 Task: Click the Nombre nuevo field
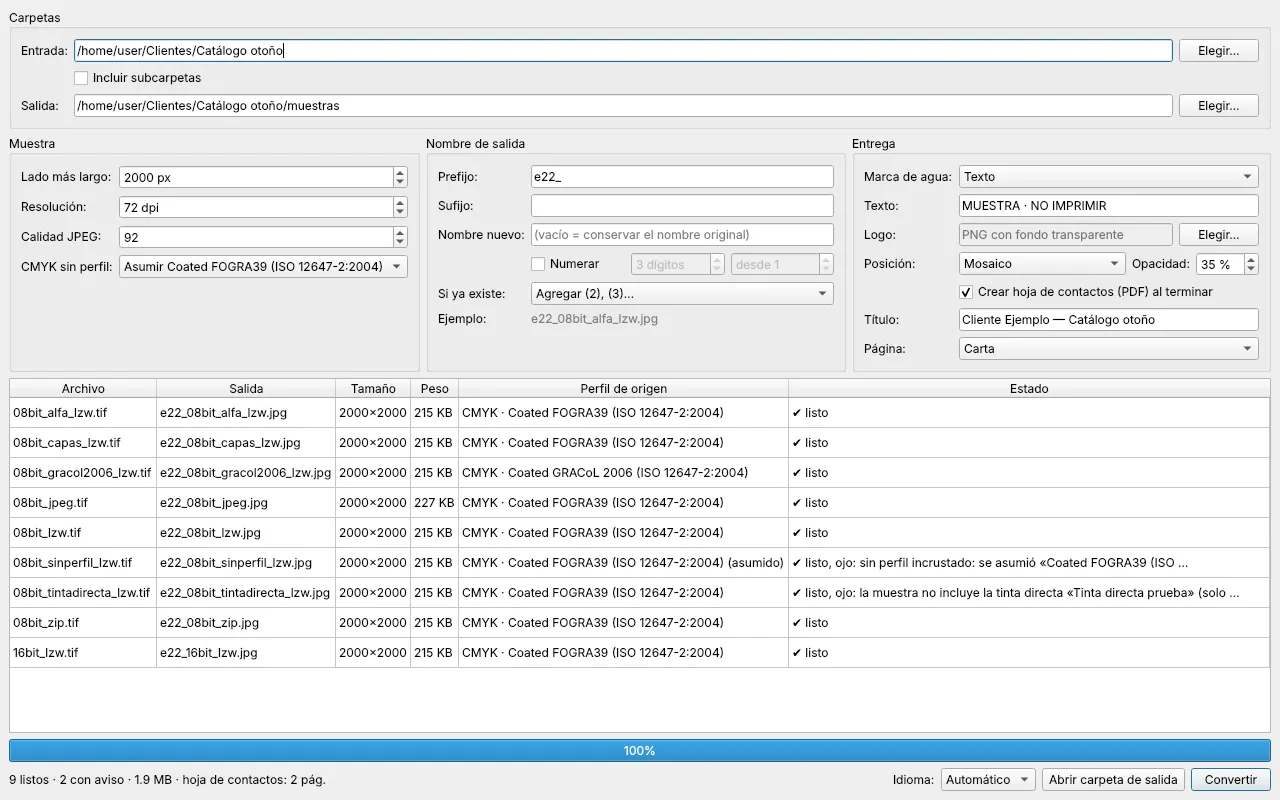[x=682, y=235]
